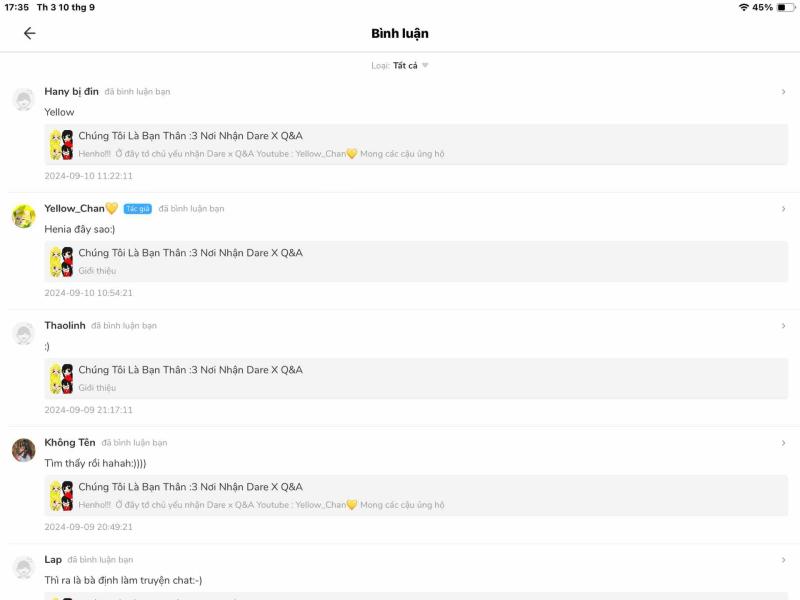Open story title link under Yellow_Chan's comment
The width and height of the screenshot is (800, 600).
click(x=190, y=253)
